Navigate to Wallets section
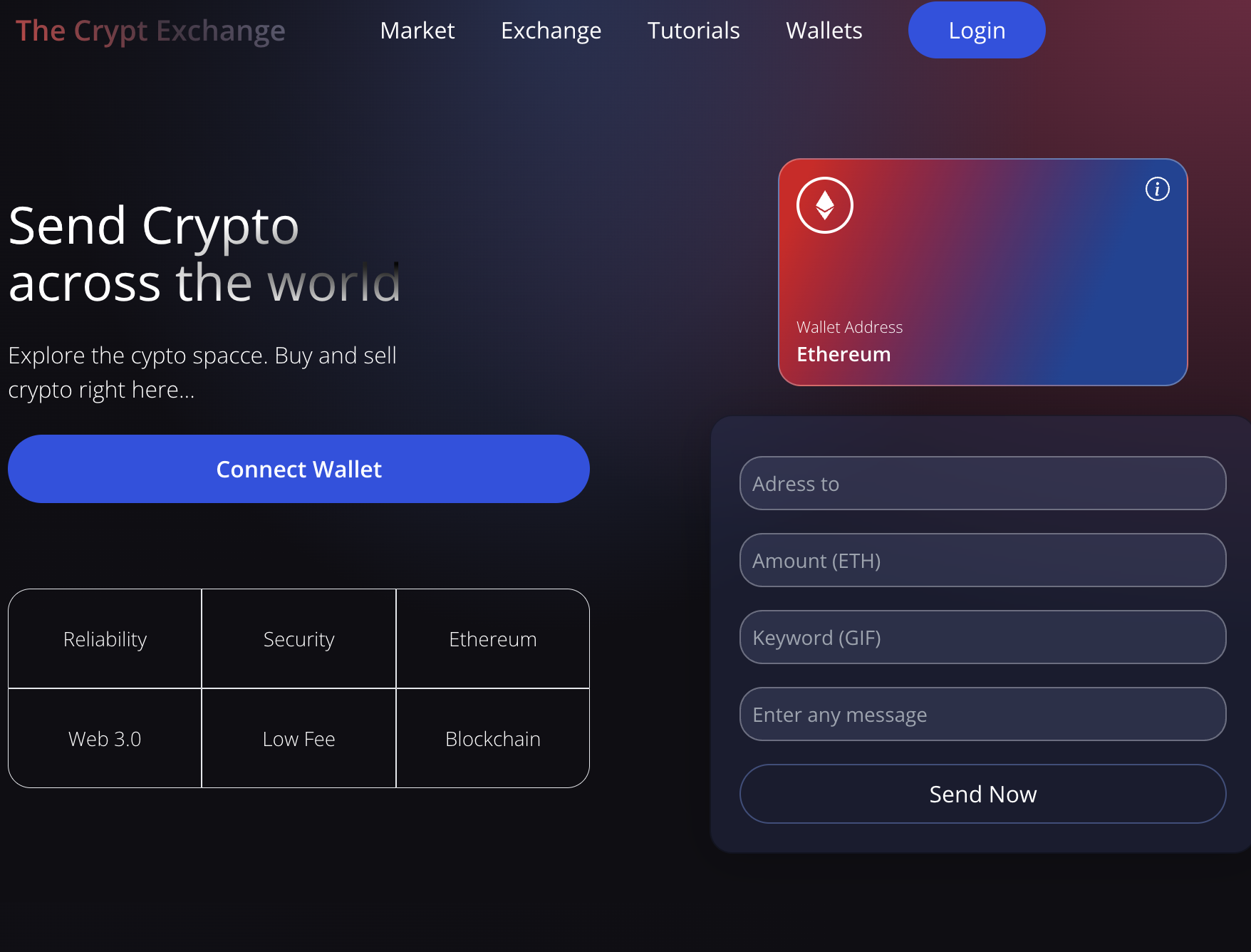The image size is (1251, 952). 824,31
